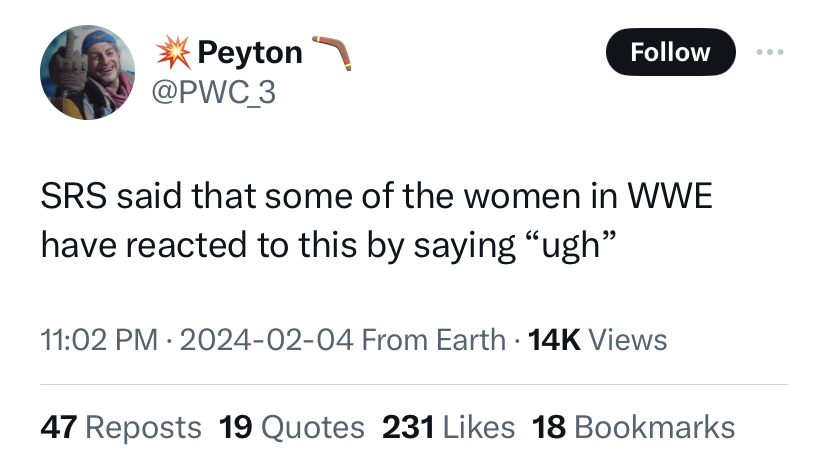Image resolution: width=828 pixels, height=469 pixels.
Task: Open the 11:02 PM timestamp link
Action: coord(99,340)
